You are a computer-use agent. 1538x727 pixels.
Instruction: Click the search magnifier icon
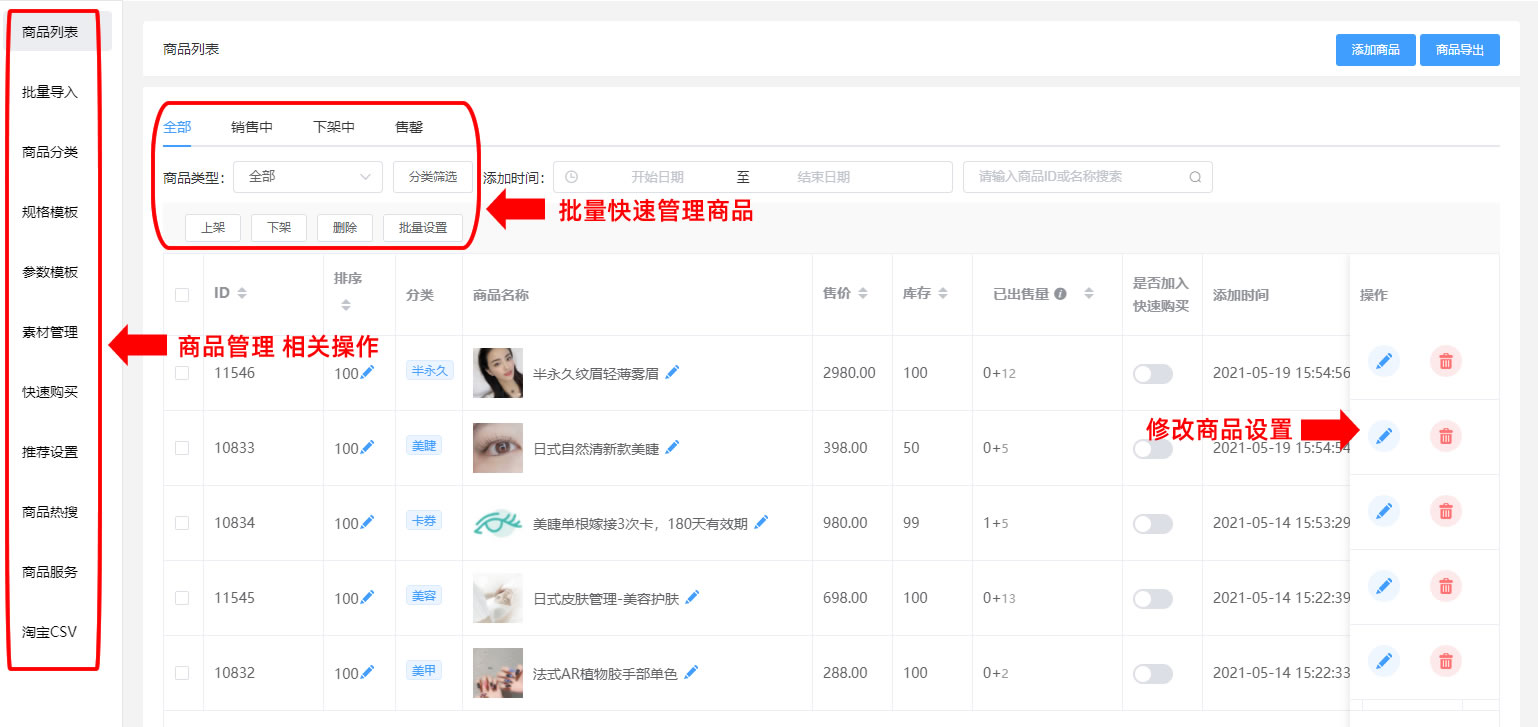pyautogui.click(x=1195, y=177)
